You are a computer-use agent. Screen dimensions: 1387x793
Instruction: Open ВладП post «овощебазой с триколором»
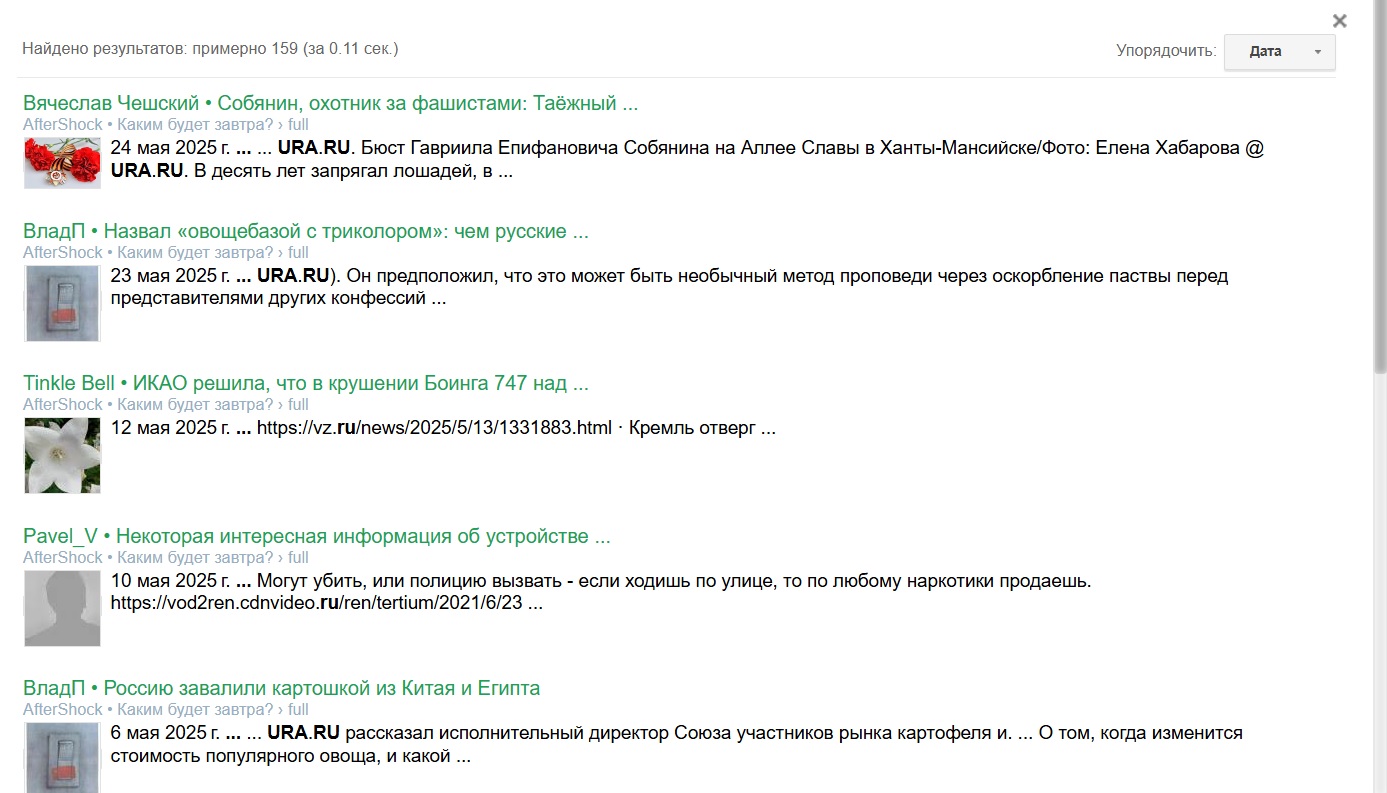pyautogui.click(x=305, y=232)
